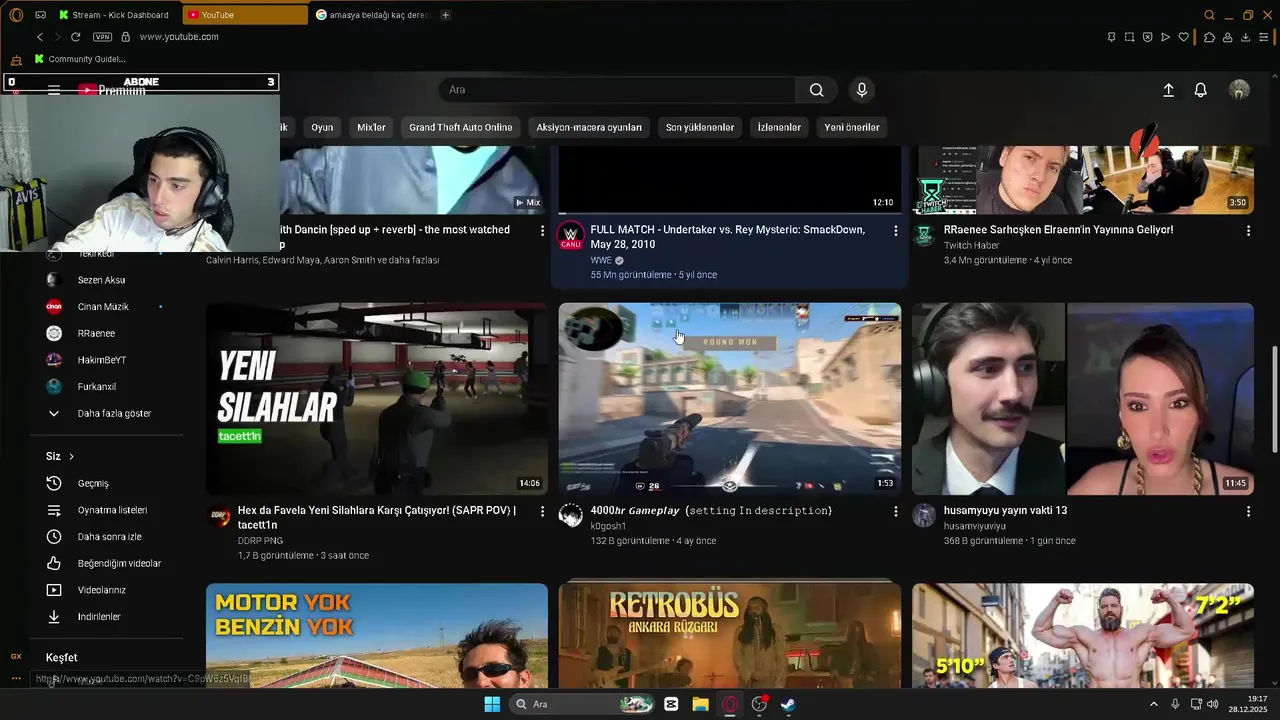Start voice search with microphone icon
Viewport: 1280px width, 720px height.
pyautogui.click(x=862, y=90)
